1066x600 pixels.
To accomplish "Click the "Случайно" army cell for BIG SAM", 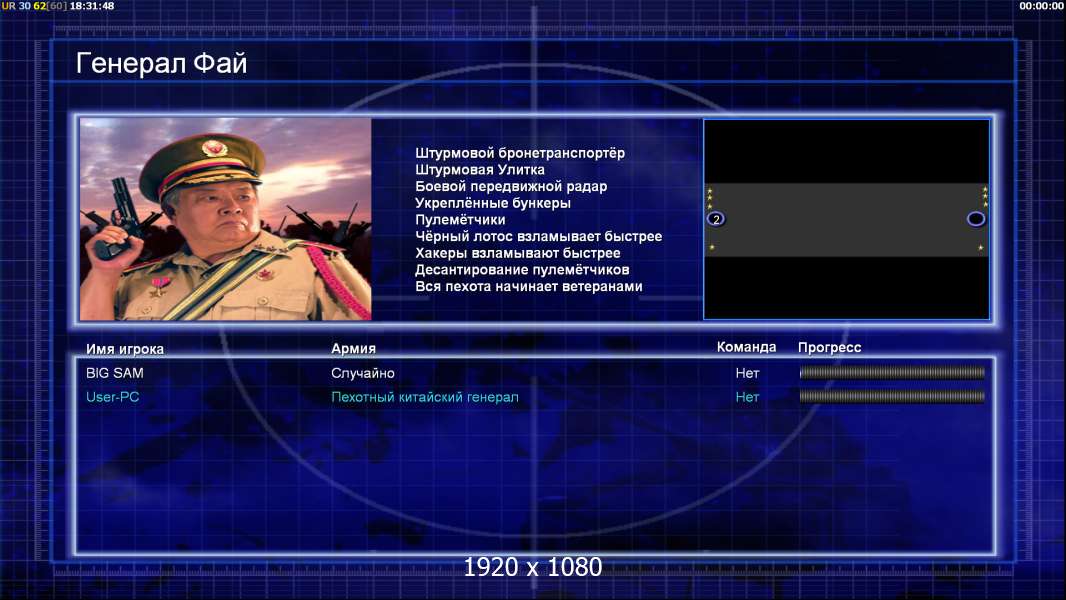I will 363,373.
